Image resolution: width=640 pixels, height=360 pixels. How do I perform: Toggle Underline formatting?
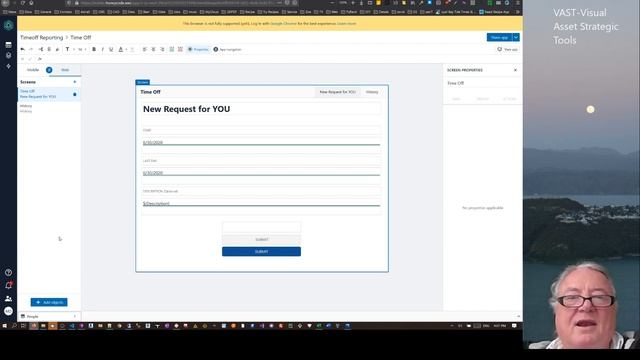tap(111, 49)
